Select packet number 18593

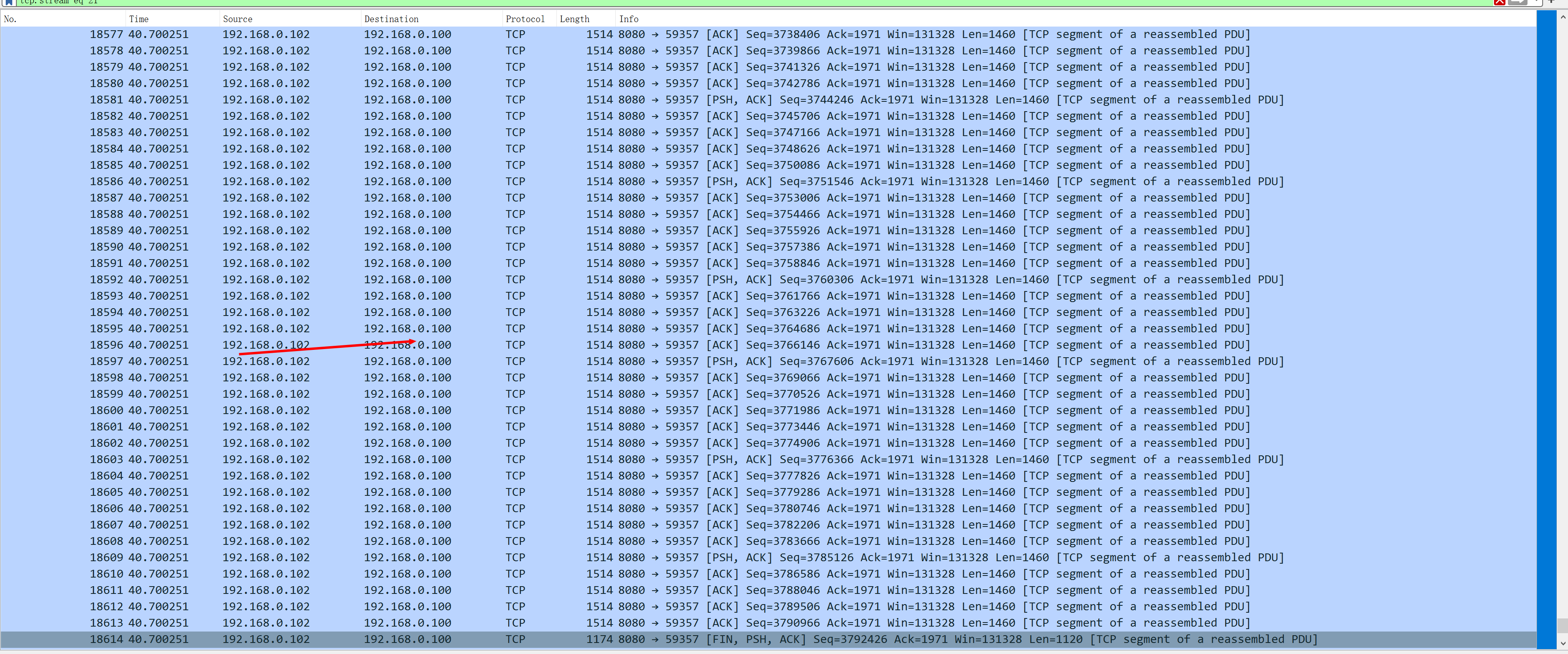[768, 296]
